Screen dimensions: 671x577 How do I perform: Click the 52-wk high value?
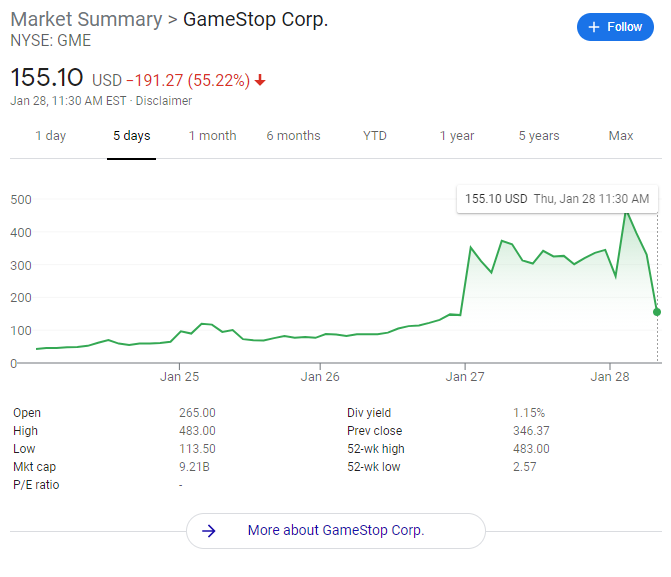(x=531, y=449)
